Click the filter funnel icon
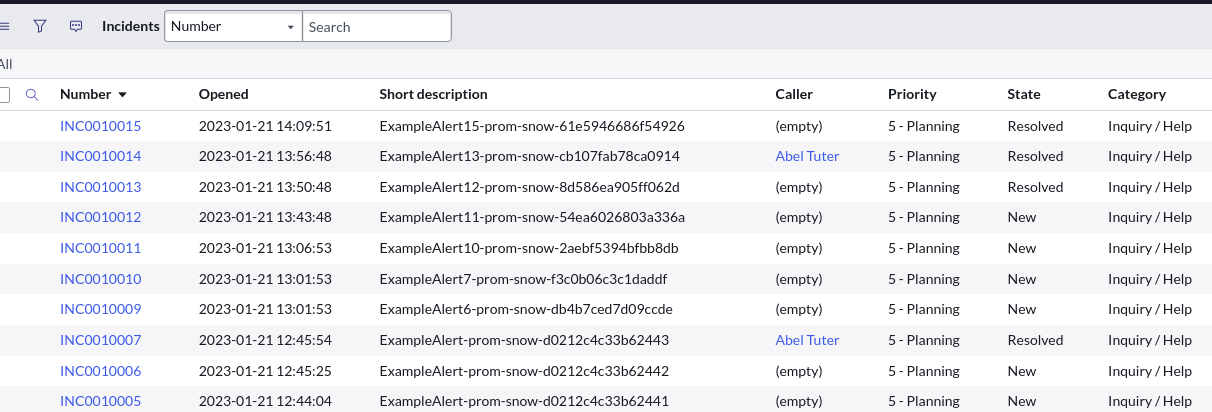The width and height of the screenshot is (1212, 412). tap(40, 27)
